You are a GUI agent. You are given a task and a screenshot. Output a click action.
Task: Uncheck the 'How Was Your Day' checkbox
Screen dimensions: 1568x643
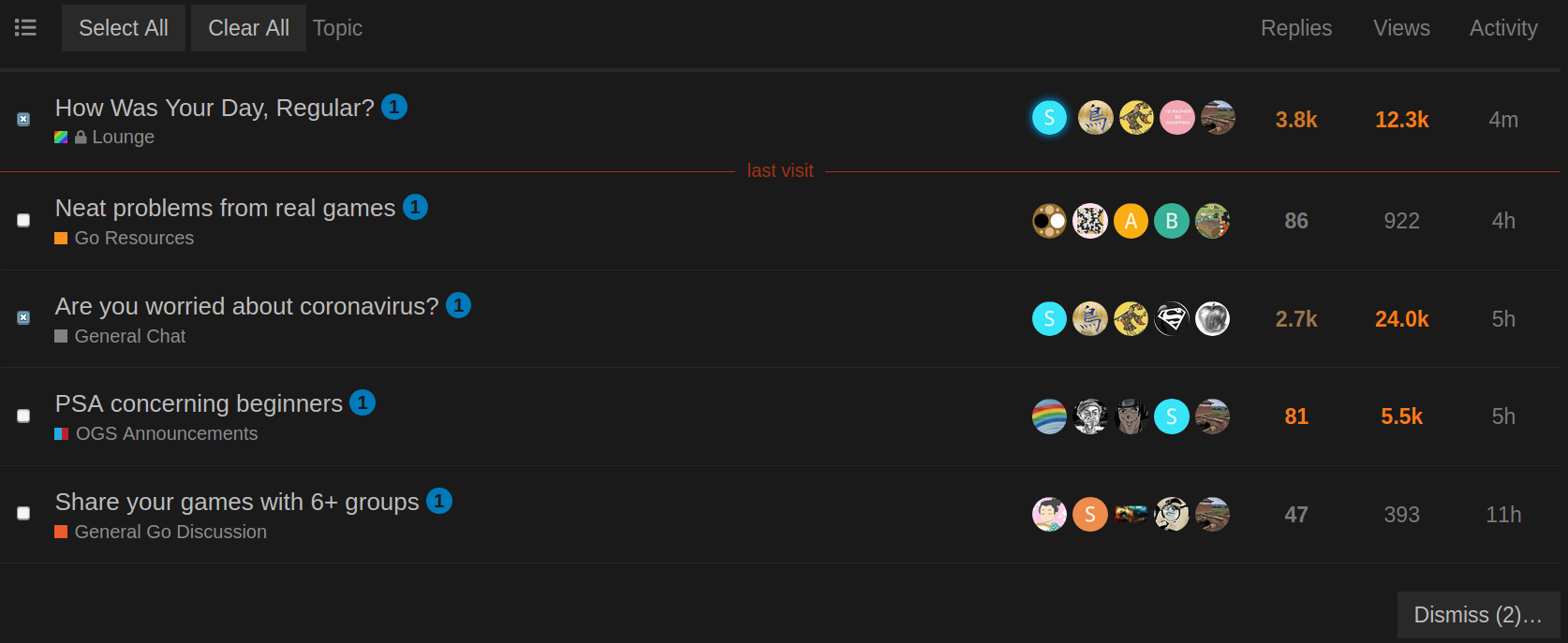click(23, 120)
